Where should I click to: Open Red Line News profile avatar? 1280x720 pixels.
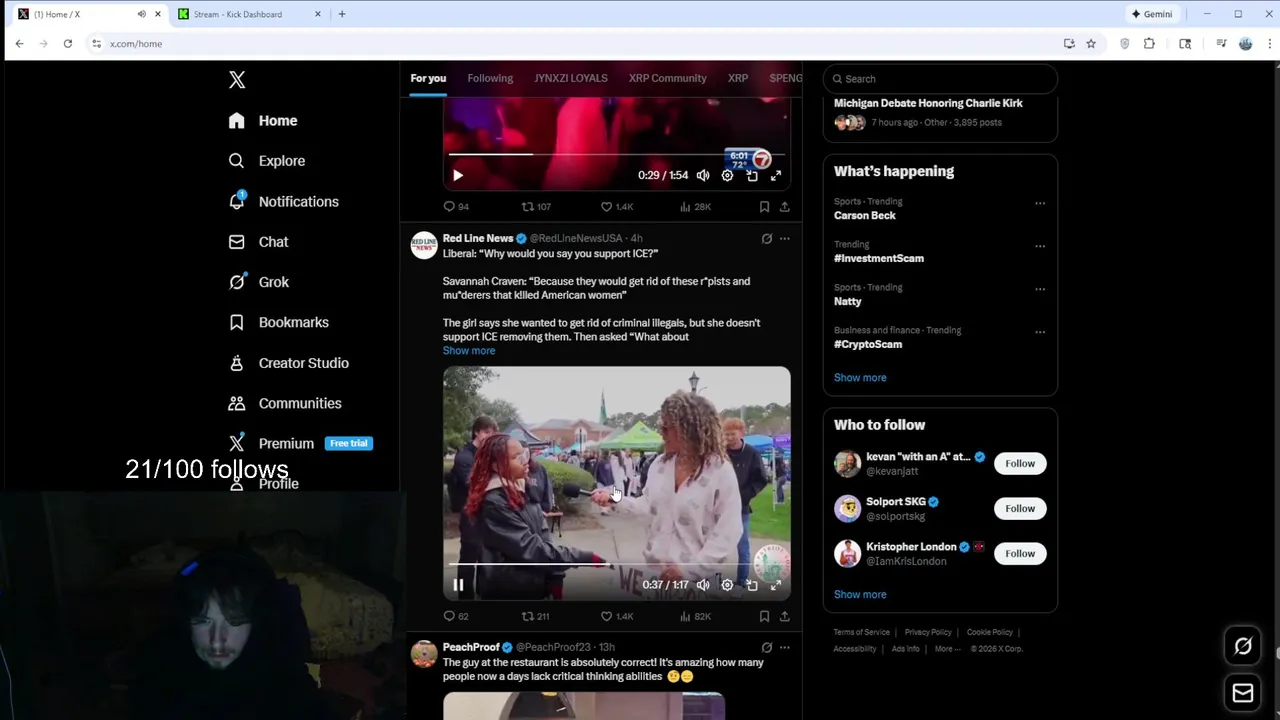(x=424, y=246)
